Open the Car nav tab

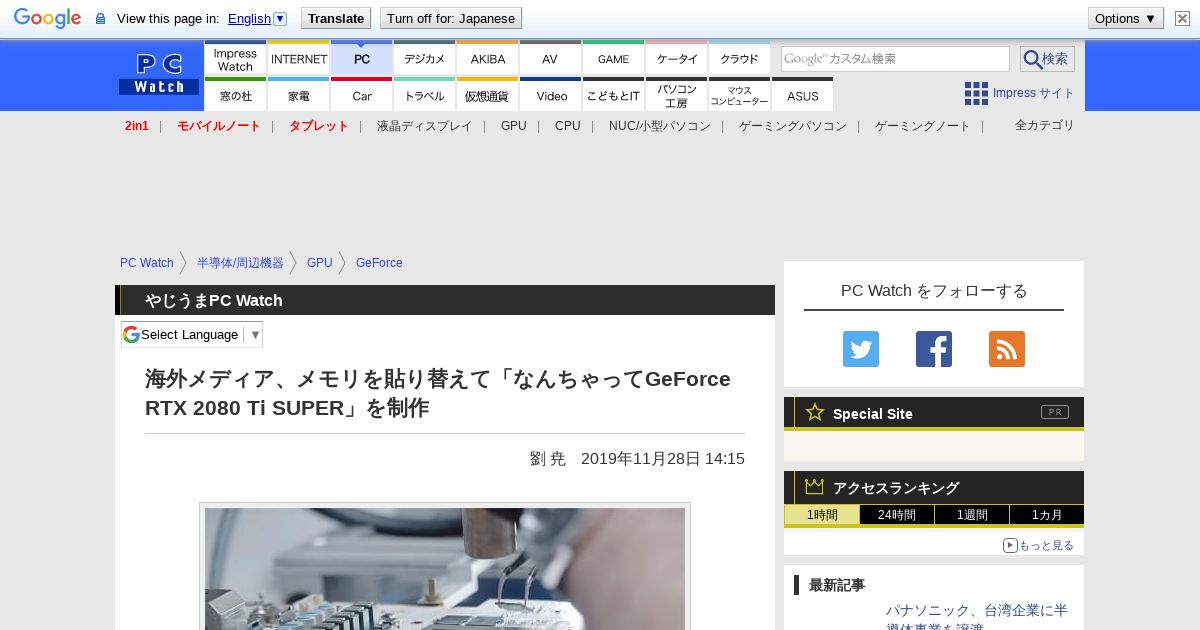pos(362,95)
